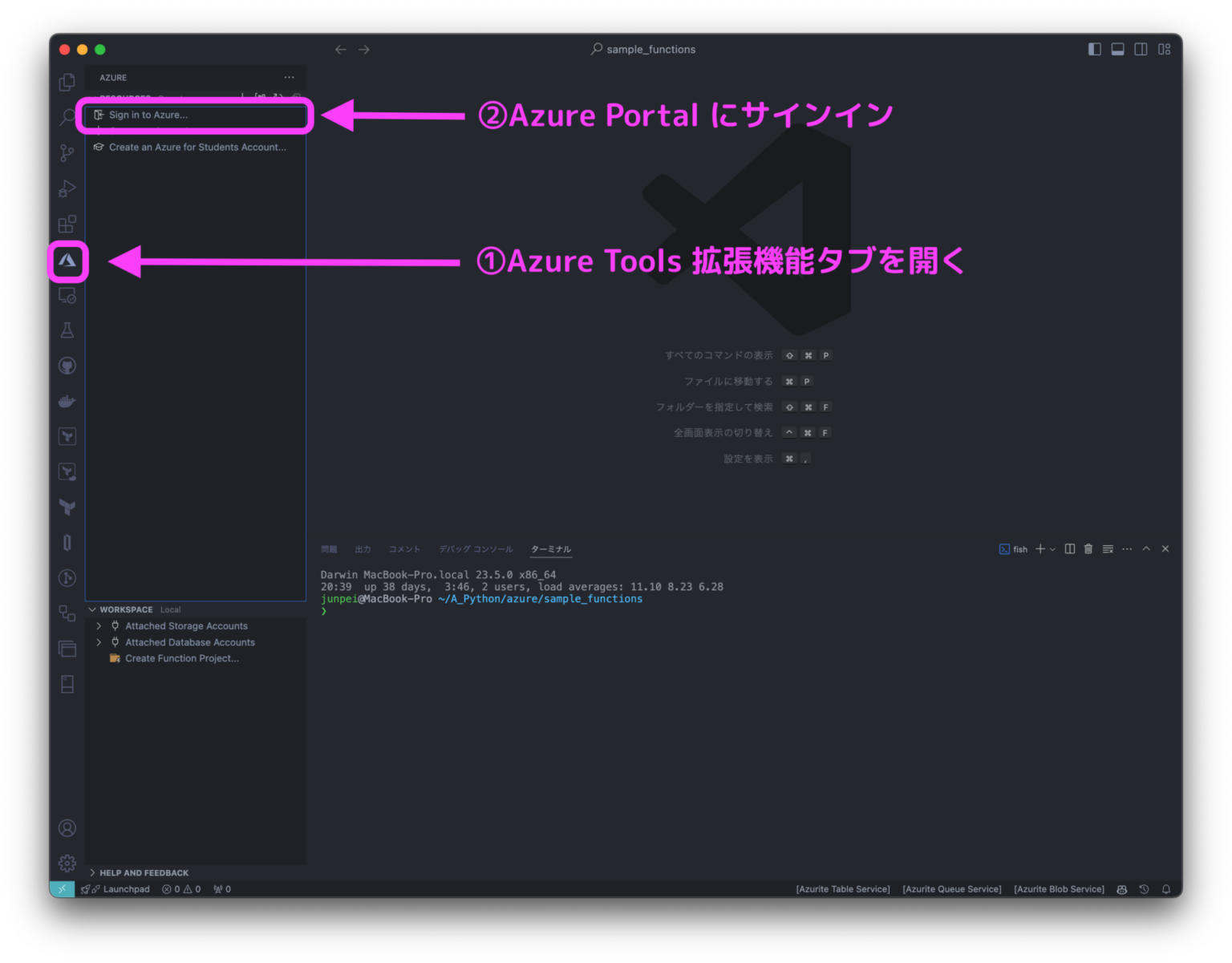Viewport: 1232px width, 963px height.
Task: Open the デバッグ コンソール tab
Action: 476,548
